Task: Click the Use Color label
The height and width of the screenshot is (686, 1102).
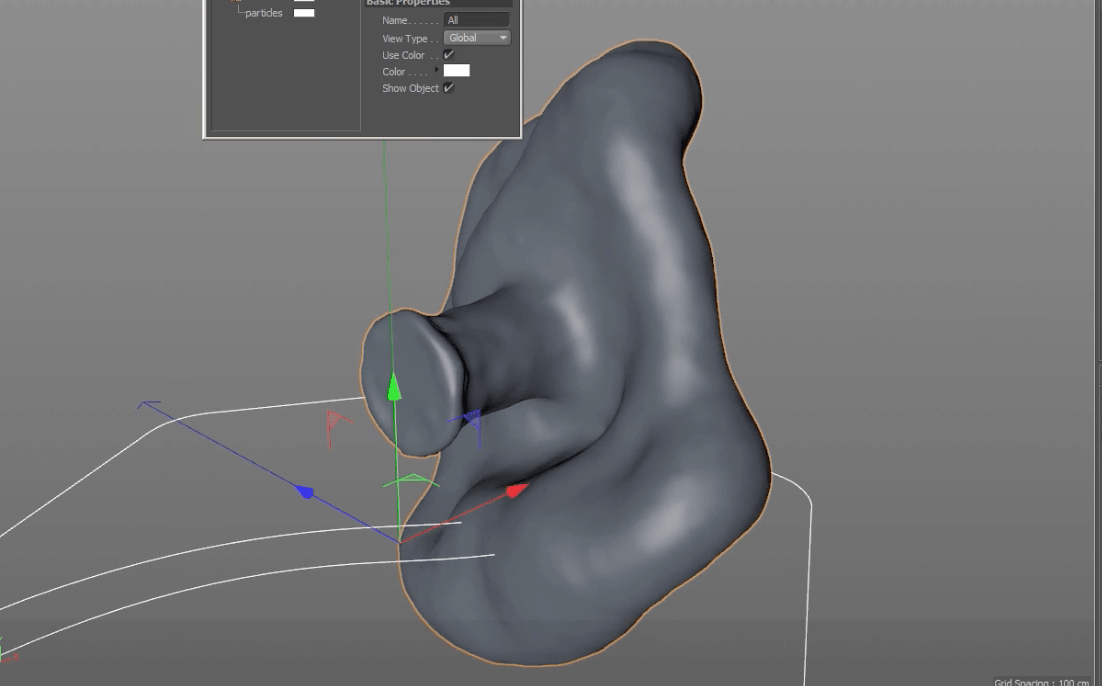Action: pos(403,55)
